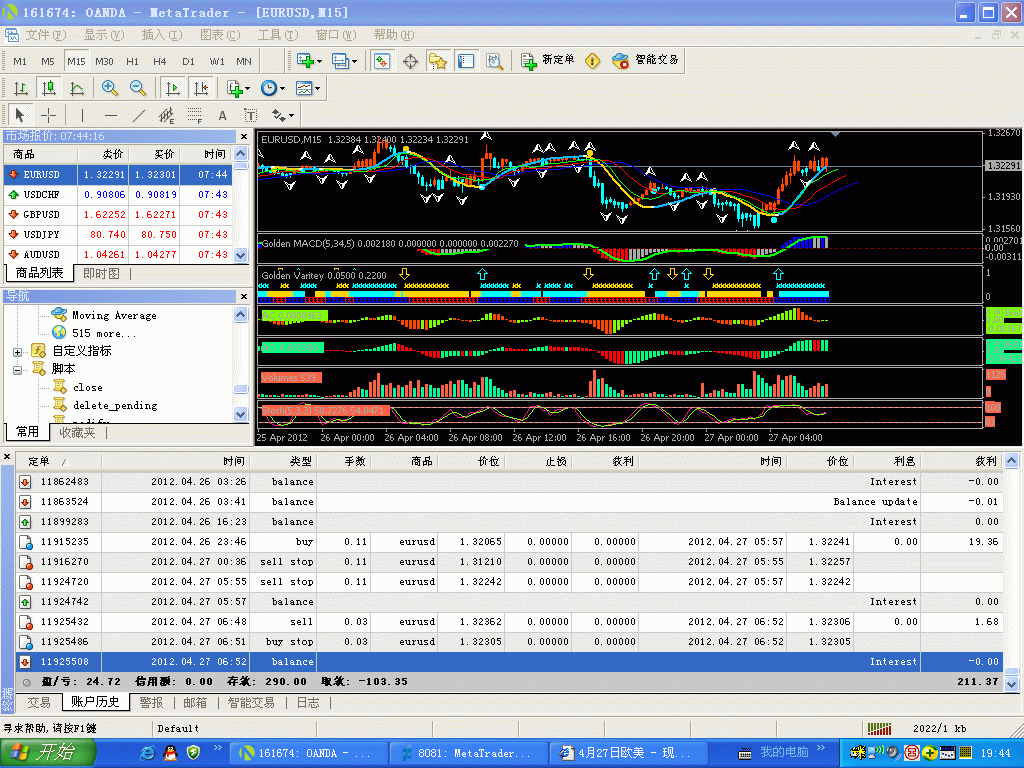Draw a horizontal line on chart
This screenshot has height=768, width=1024.
coord(111,115)
